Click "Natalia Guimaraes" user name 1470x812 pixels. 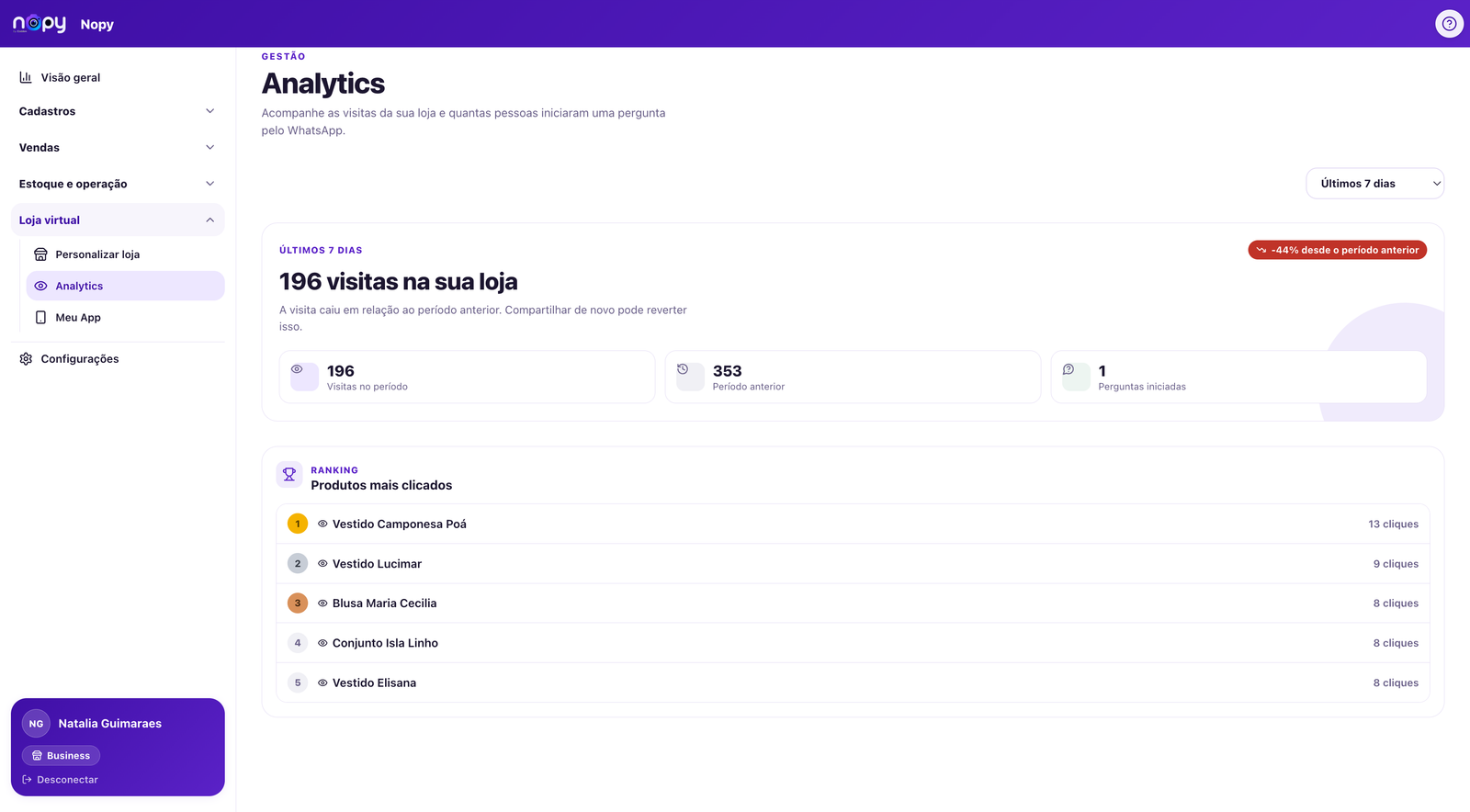[110, 724]
